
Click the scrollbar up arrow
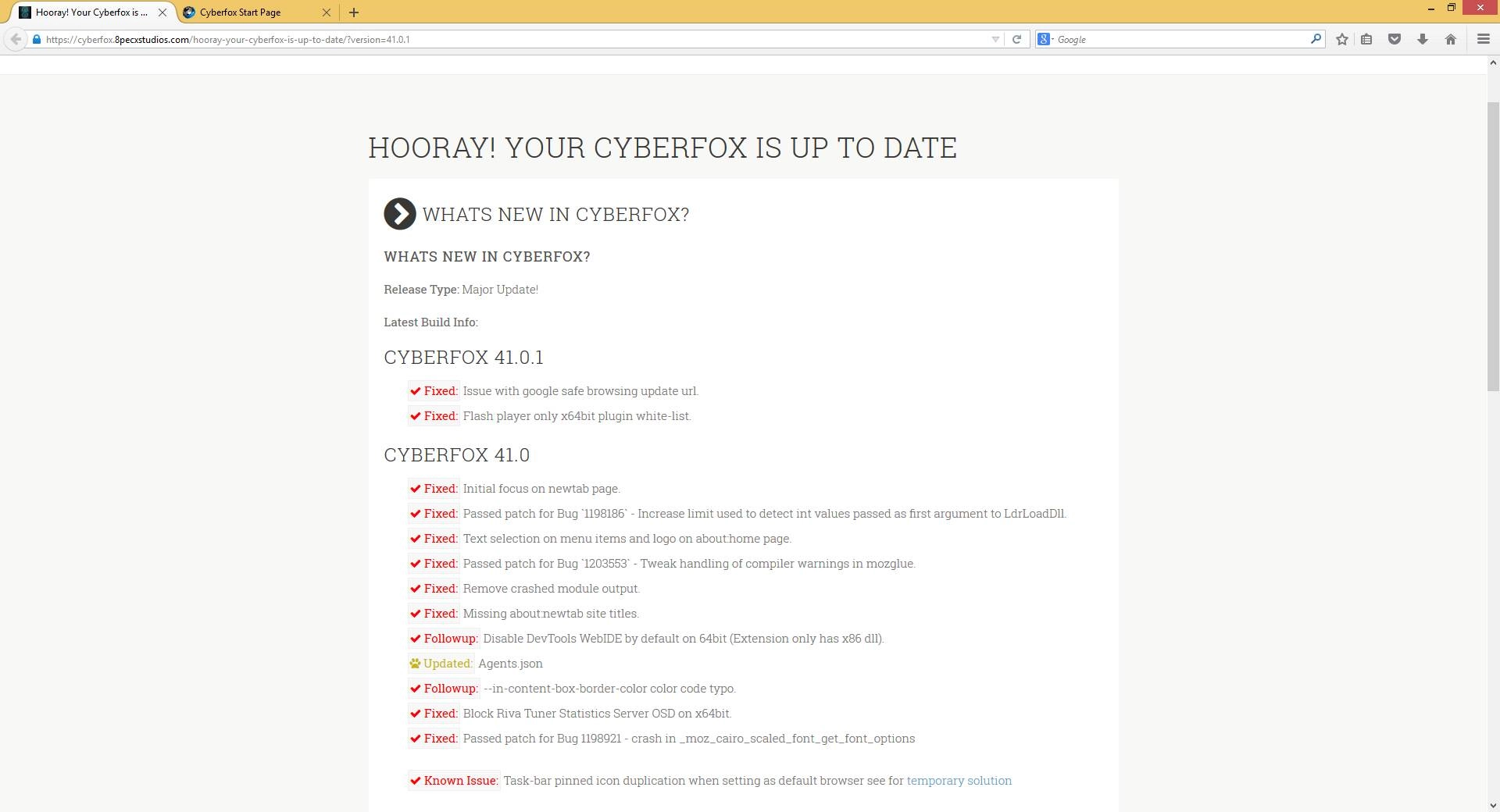click(x=1493, y=62)
